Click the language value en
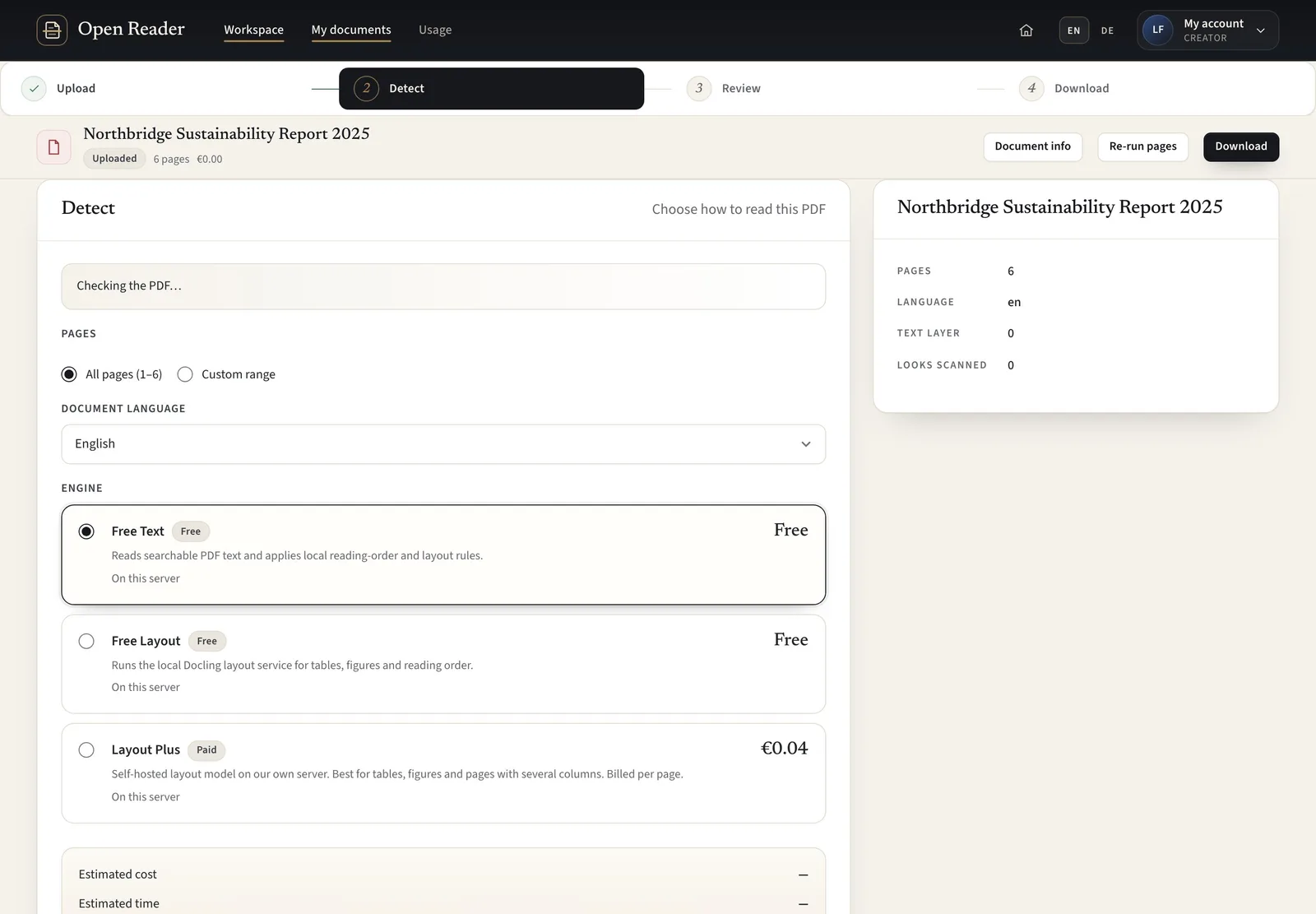 [x=1014, y=302]
